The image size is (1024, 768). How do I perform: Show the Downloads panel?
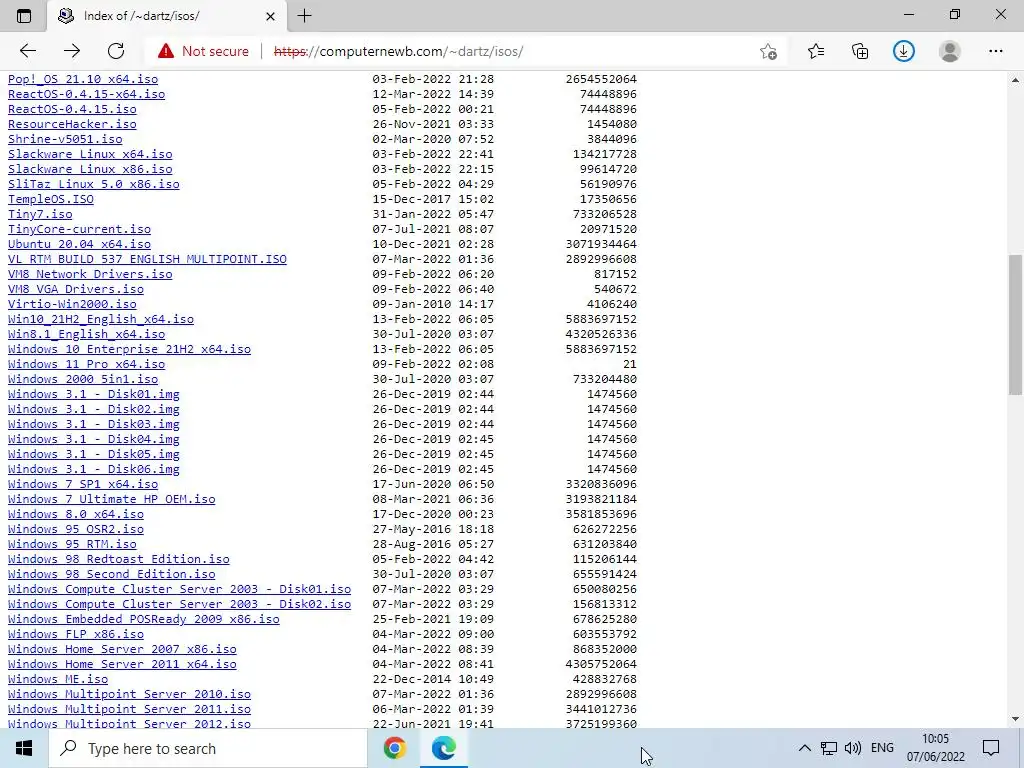click(x=904, y=51)
